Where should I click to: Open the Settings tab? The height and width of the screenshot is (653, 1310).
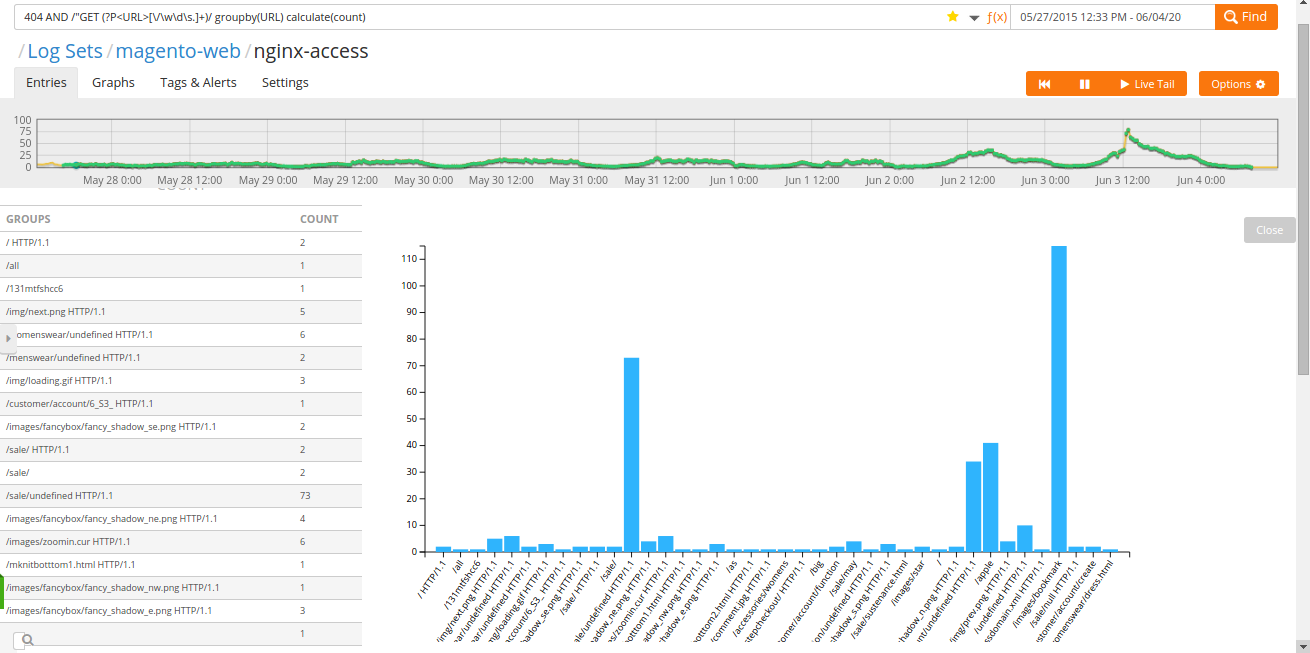(x=285, y=83)
